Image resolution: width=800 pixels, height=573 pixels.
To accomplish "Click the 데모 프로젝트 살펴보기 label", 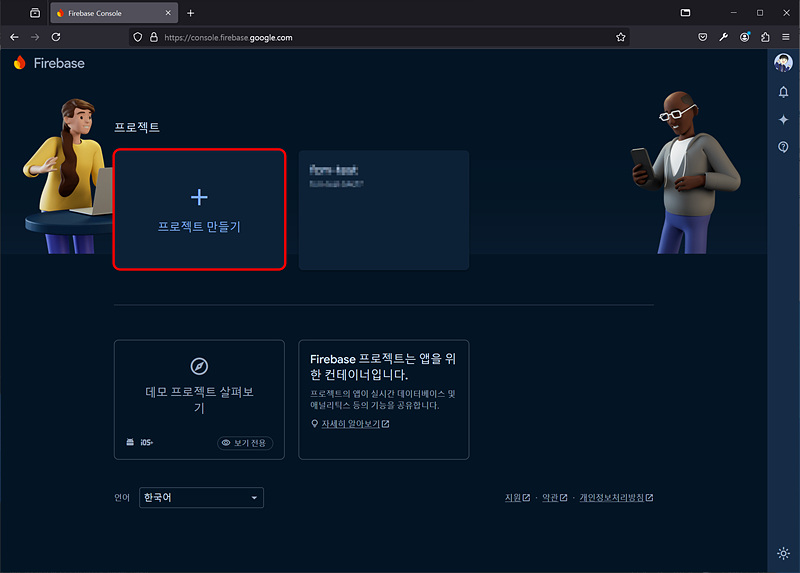I will pyautogui.click(x=199, y=400).
